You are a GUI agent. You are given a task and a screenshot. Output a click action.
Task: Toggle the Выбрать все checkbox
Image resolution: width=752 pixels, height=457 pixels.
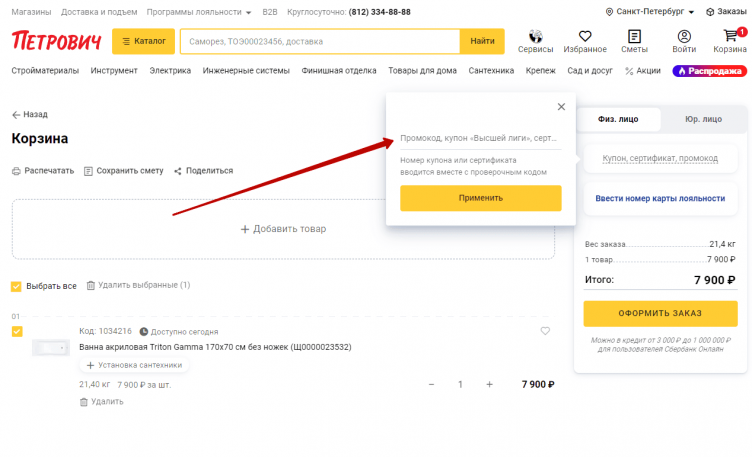16,286
